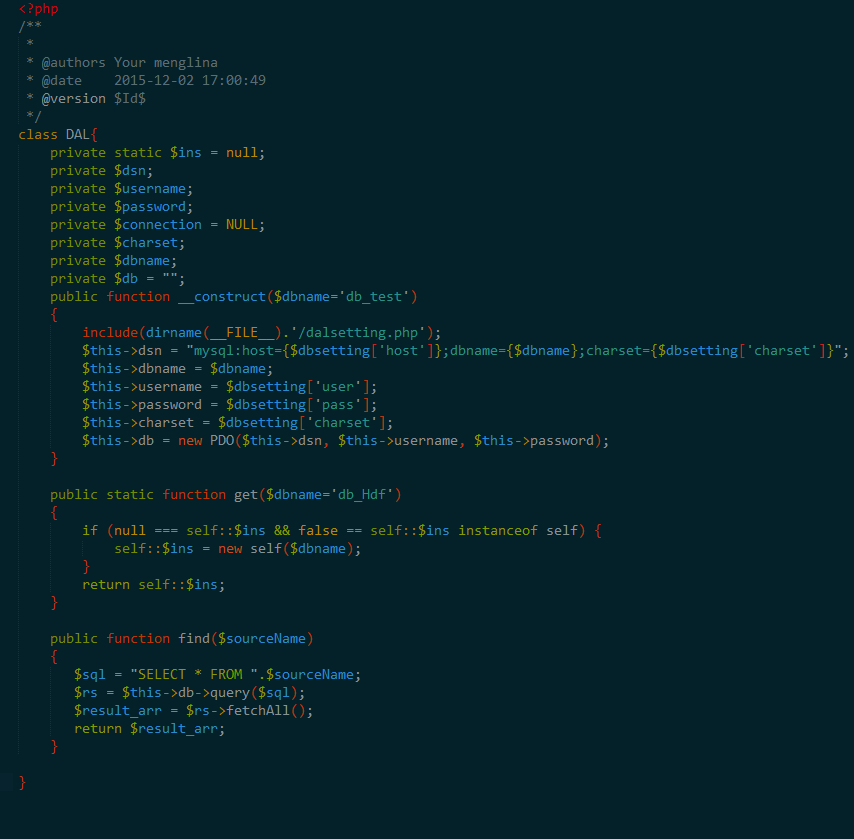Click the return $result_arr; line

pos(149,728)
